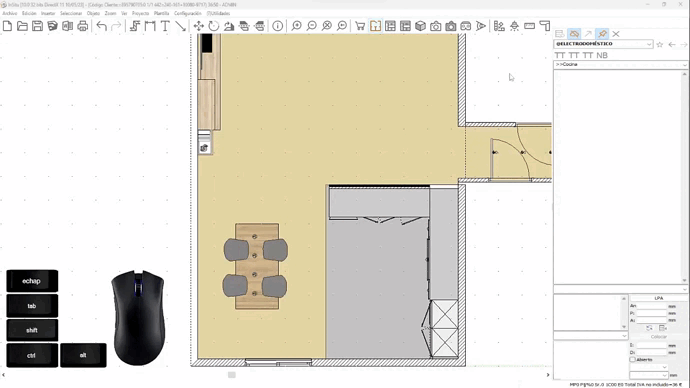Click the printer icon in the toolbar

point(82,26)
